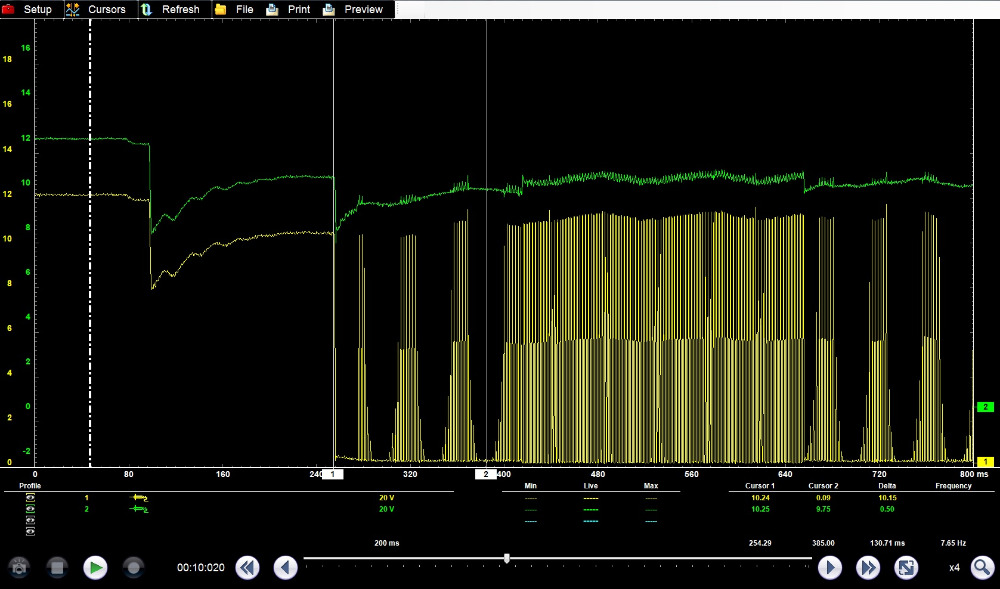Screen dimensions: 1000x589
Task: Change channel 1 20 V scale setting
Action: [386, 497]
